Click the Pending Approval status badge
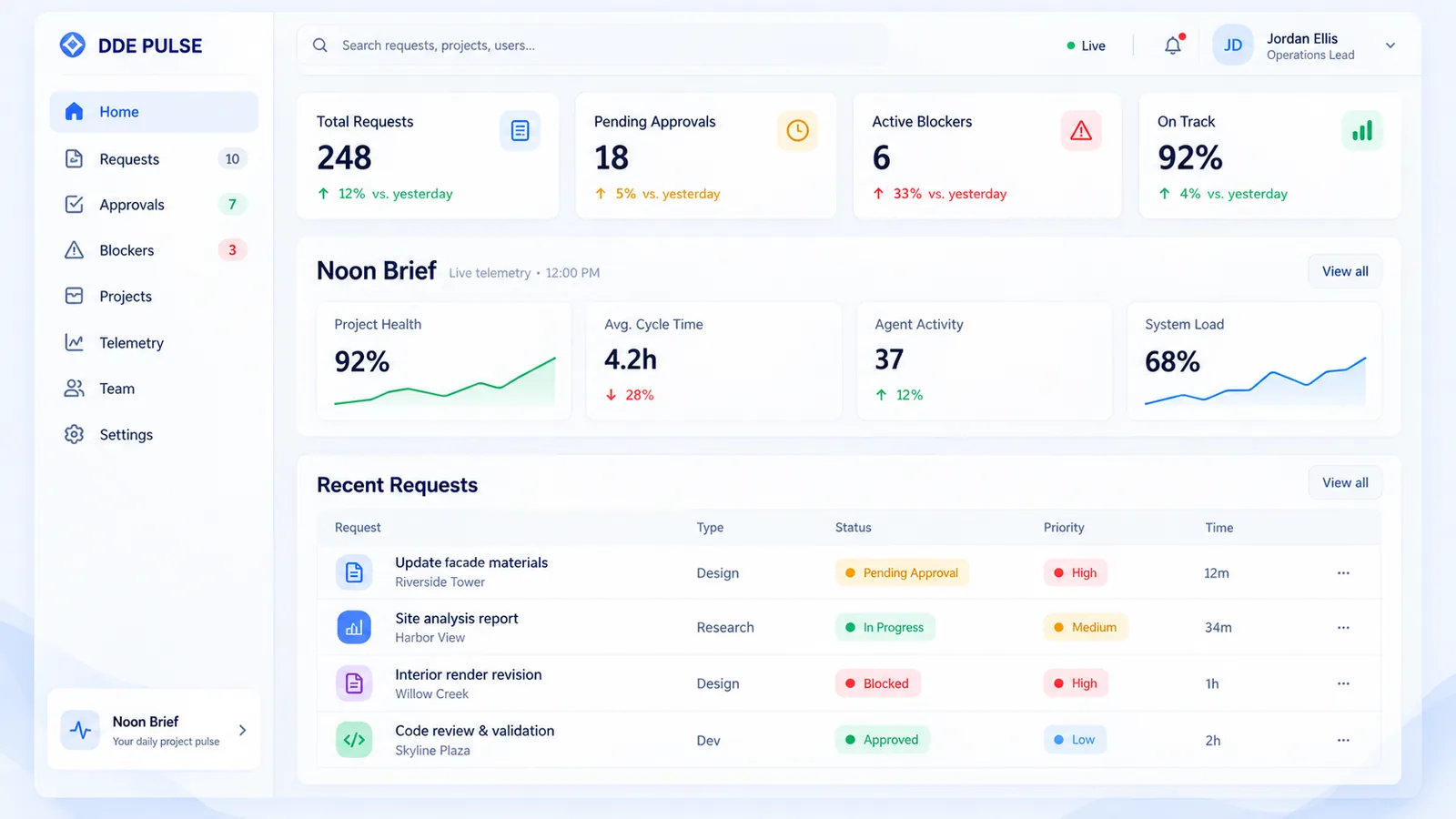The width and height of the screenshot is (1456, 819). [x=902, y=572]
